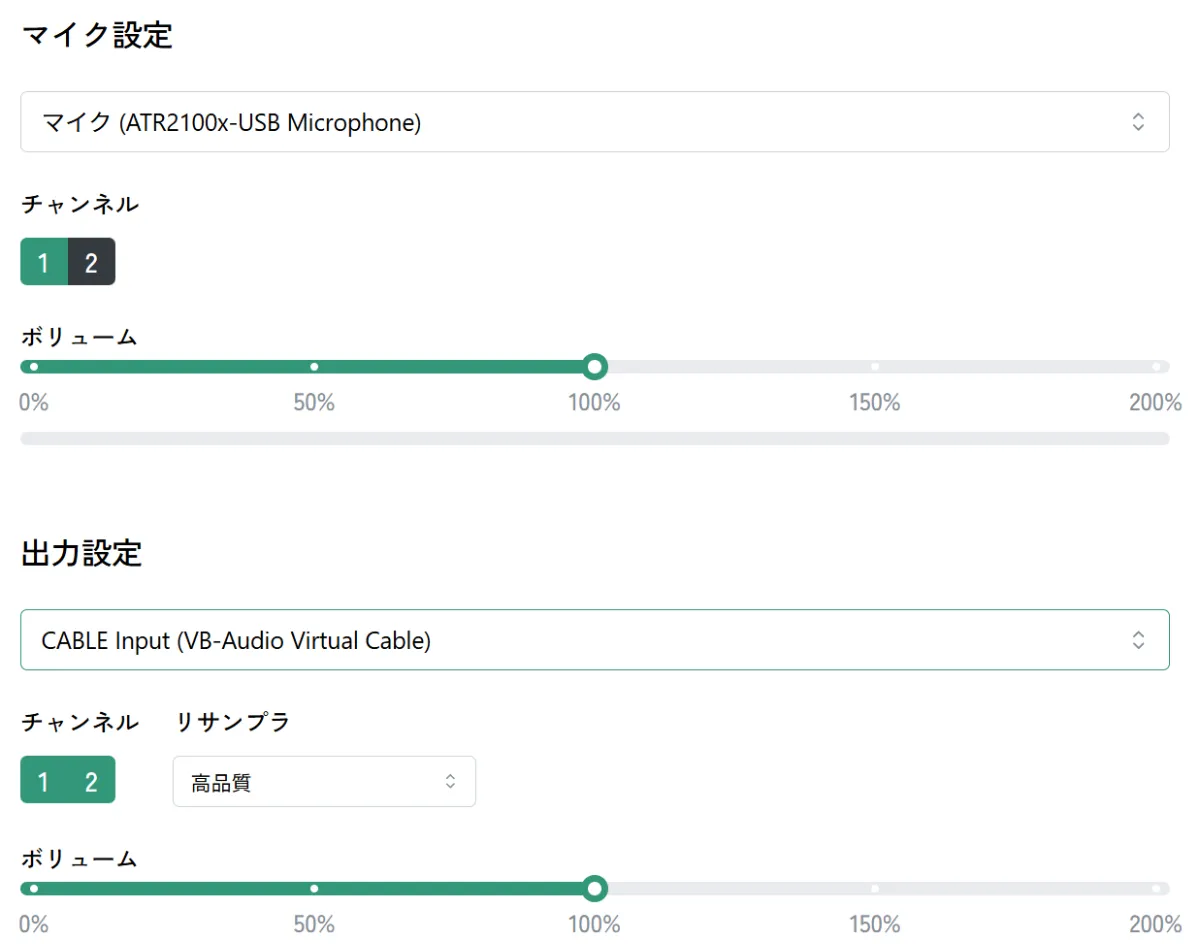Click the microphone input level meter bar
The image size is (1200, 944).
[x=594, y=438]
